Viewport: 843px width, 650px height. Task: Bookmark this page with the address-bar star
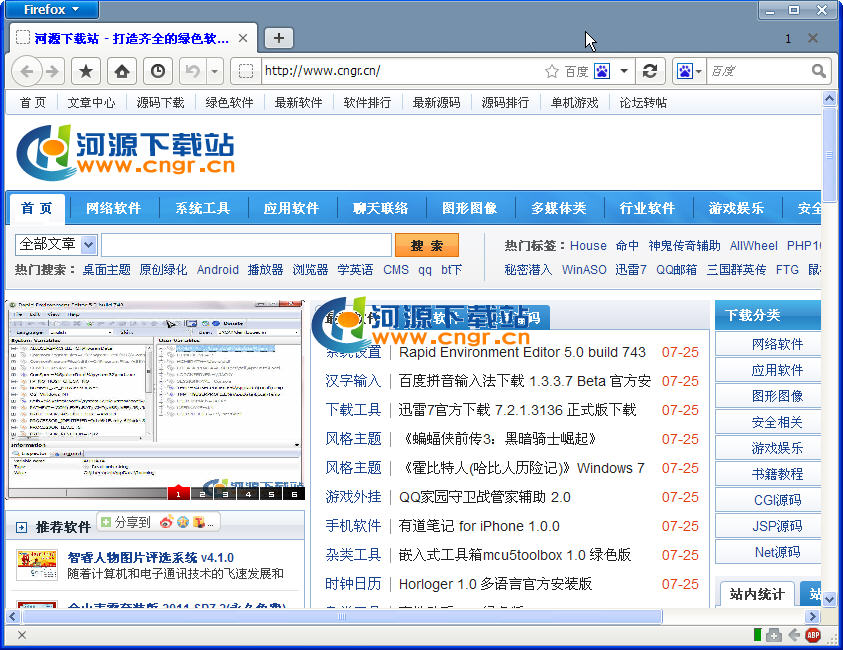[x=552, y=71]
